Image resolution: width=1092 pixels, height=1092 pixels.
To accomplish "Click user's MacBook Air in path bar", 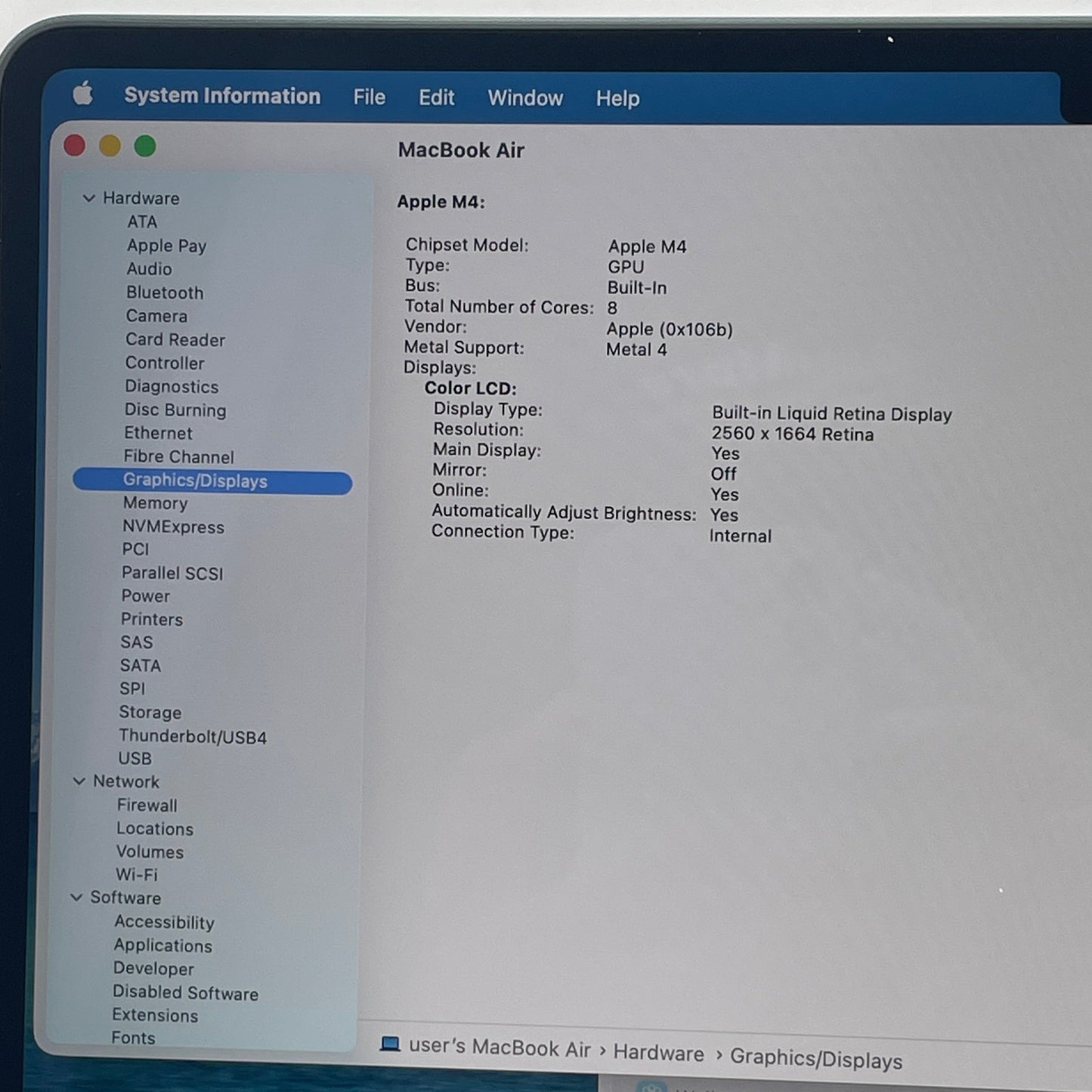I will click(x=499, y=1047).
